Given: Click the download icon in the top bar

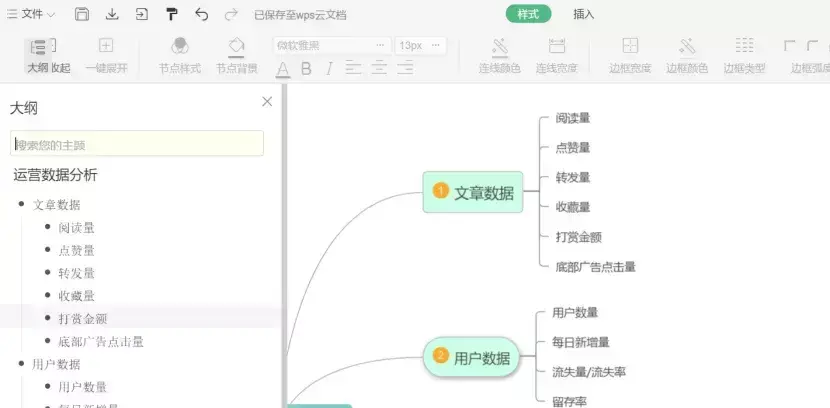Looking at the screenshot, I should 112,15.
